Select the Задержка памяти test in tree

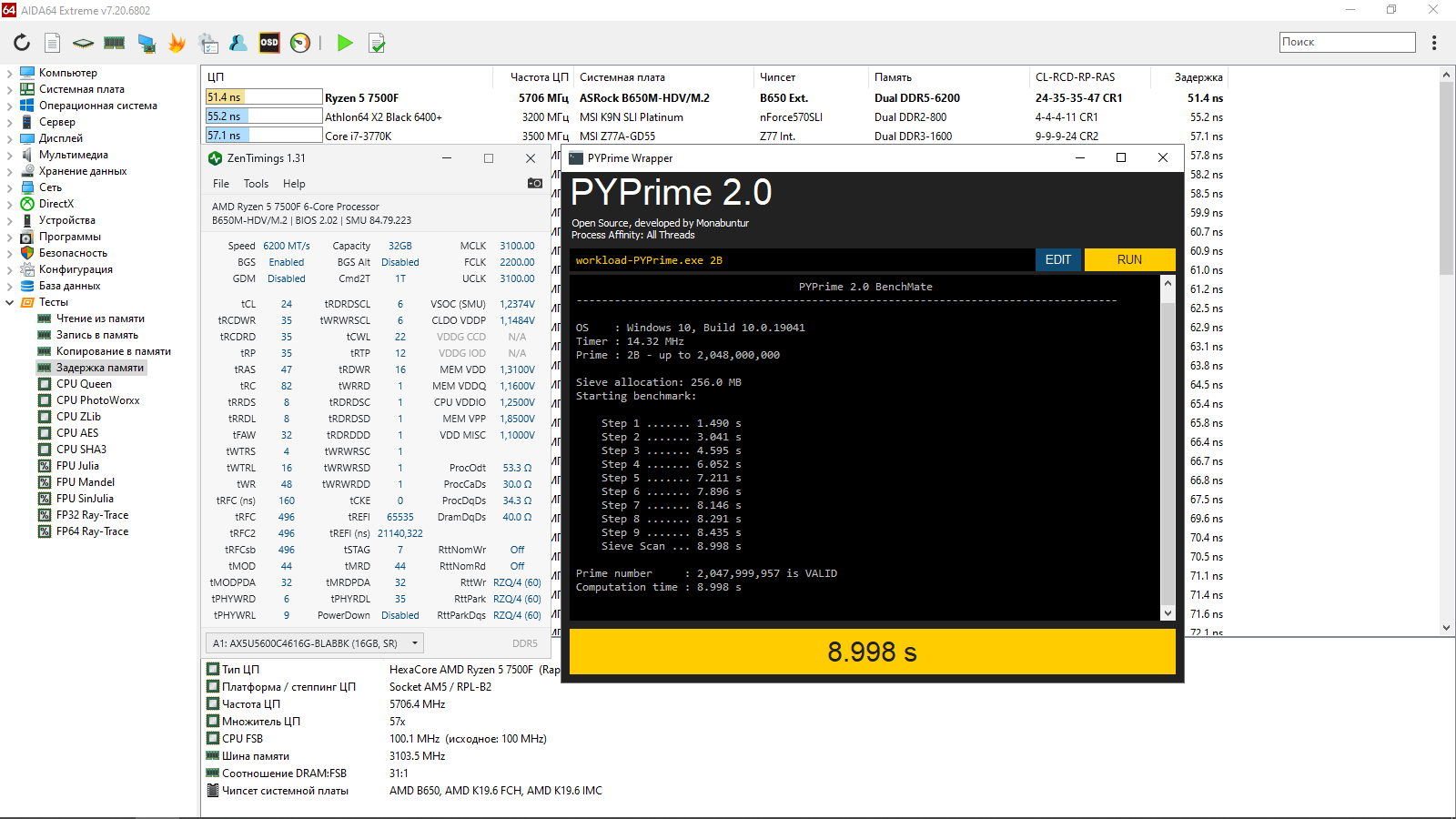coord(100,368)
